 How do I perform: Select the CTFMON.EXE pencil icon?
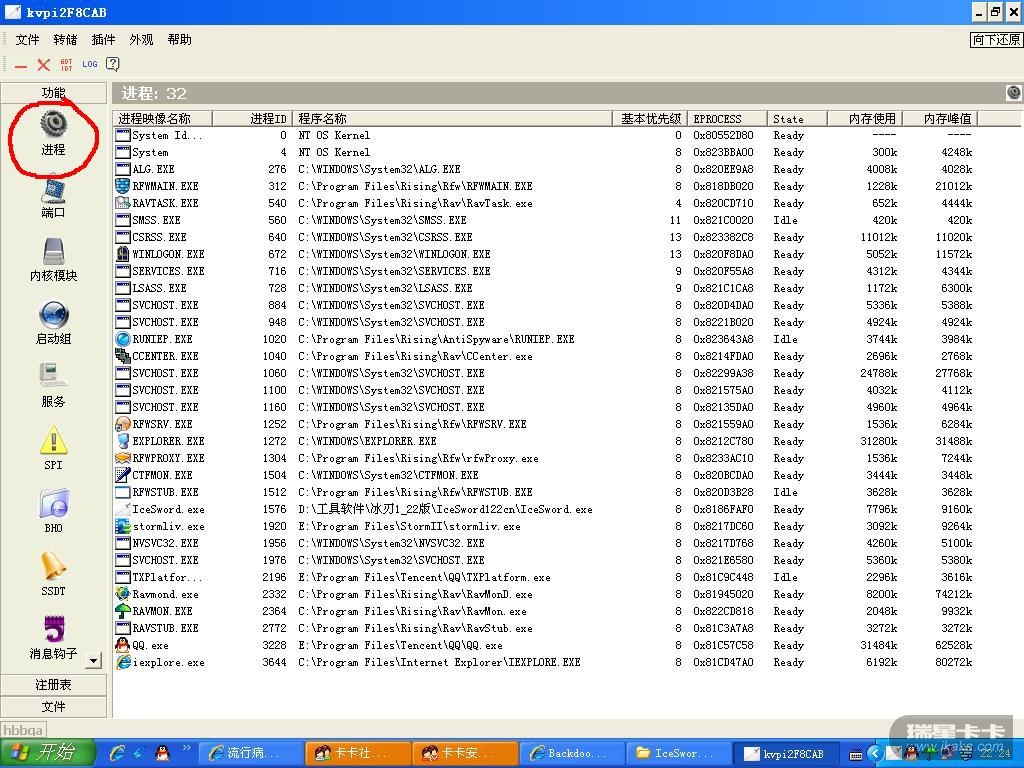point(122,475)
